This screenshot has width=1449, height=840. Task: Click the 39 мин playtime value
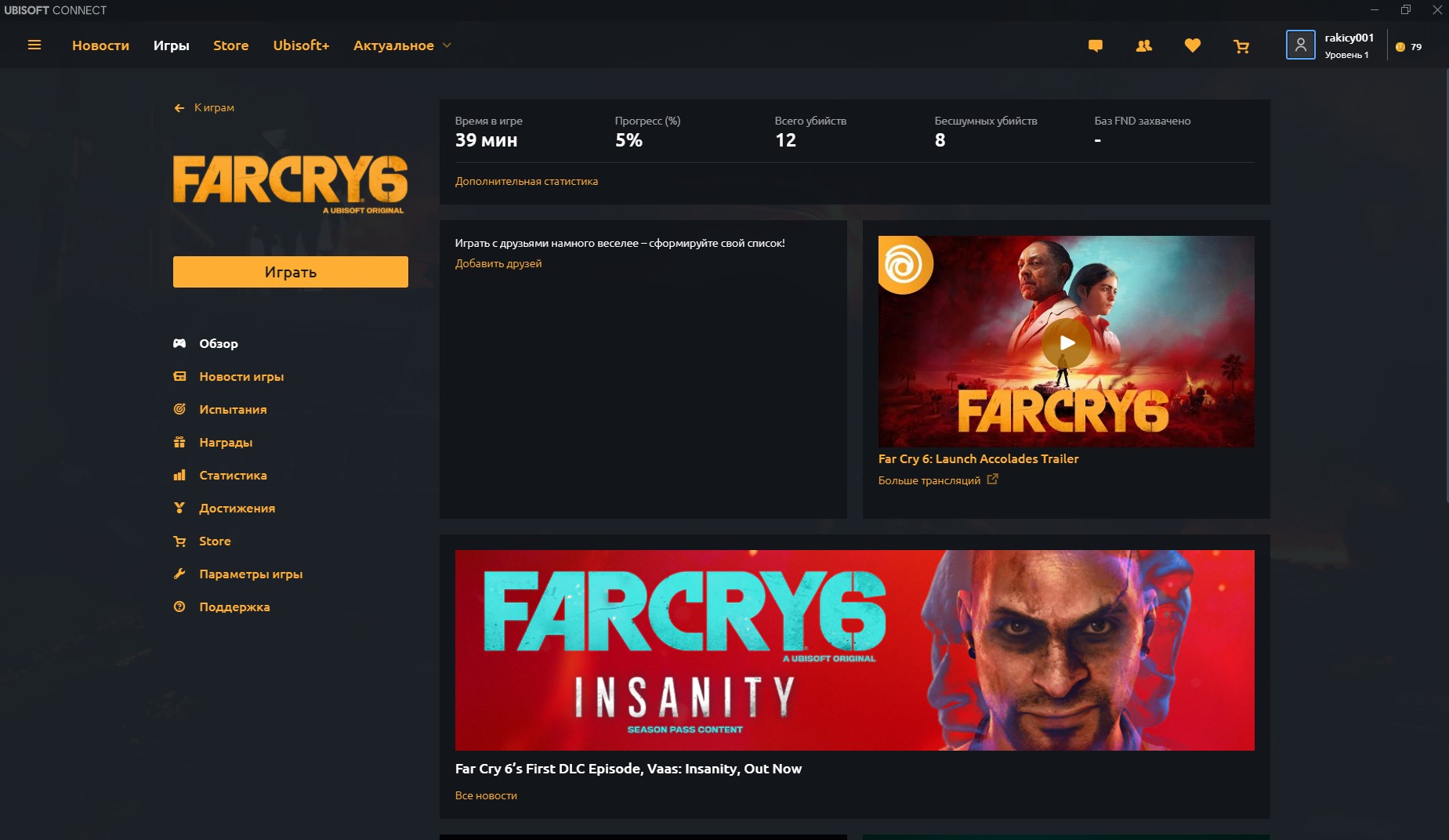[x=486, y=140]
